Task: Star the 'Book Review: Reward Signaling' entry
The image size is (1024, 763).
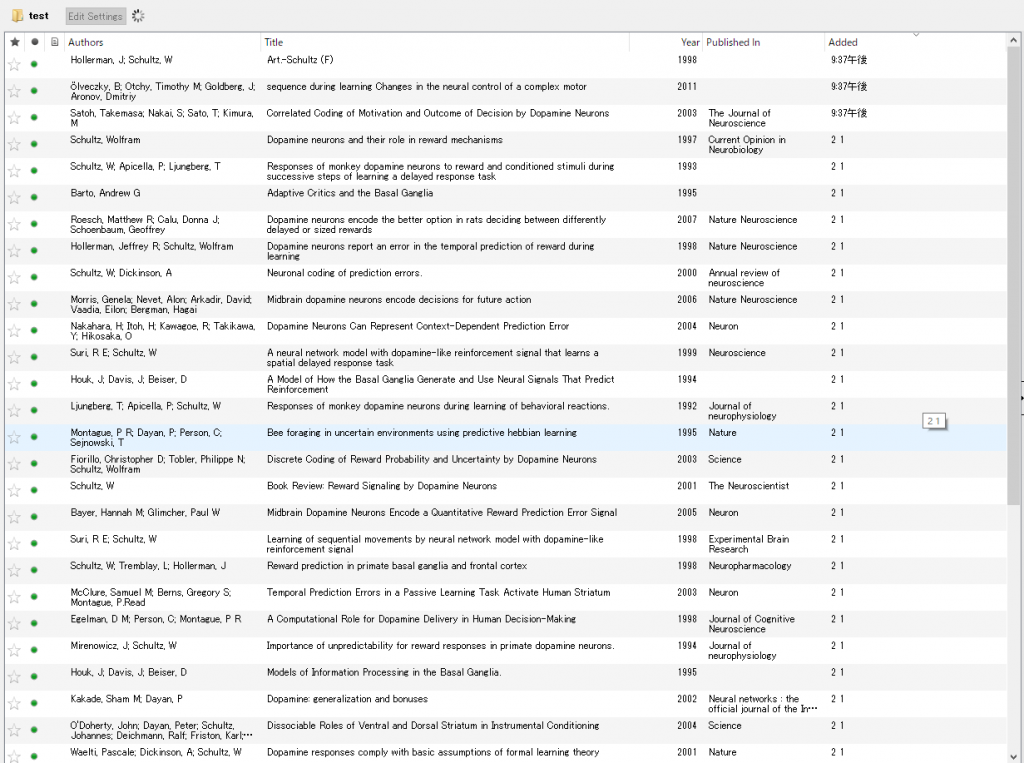Action: (14, 491)
